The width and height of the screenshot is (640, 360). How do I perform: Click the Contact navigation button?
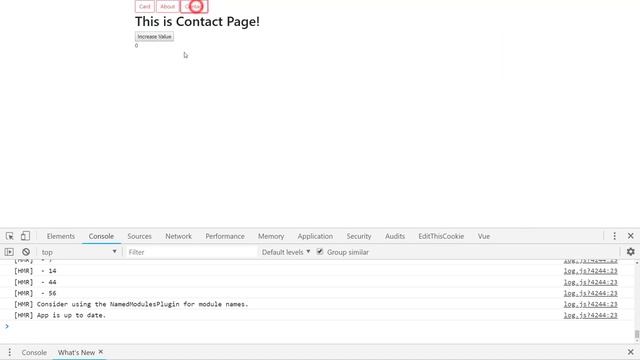click(x=194, y=7)
